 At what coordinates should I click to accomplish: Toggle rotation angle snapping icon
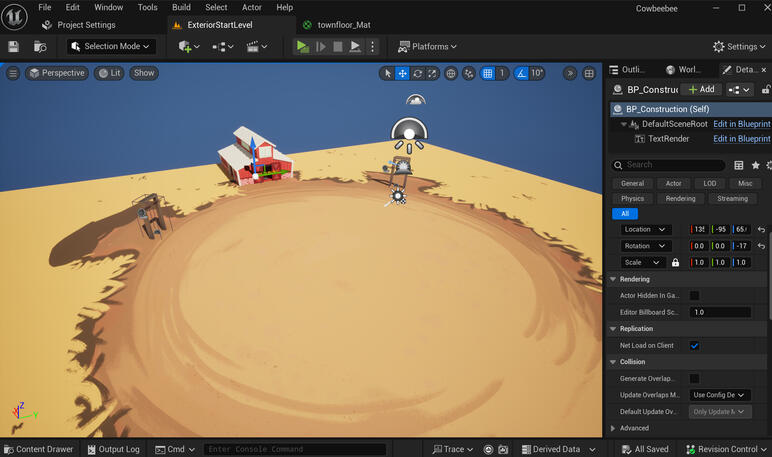pos(521,73)
